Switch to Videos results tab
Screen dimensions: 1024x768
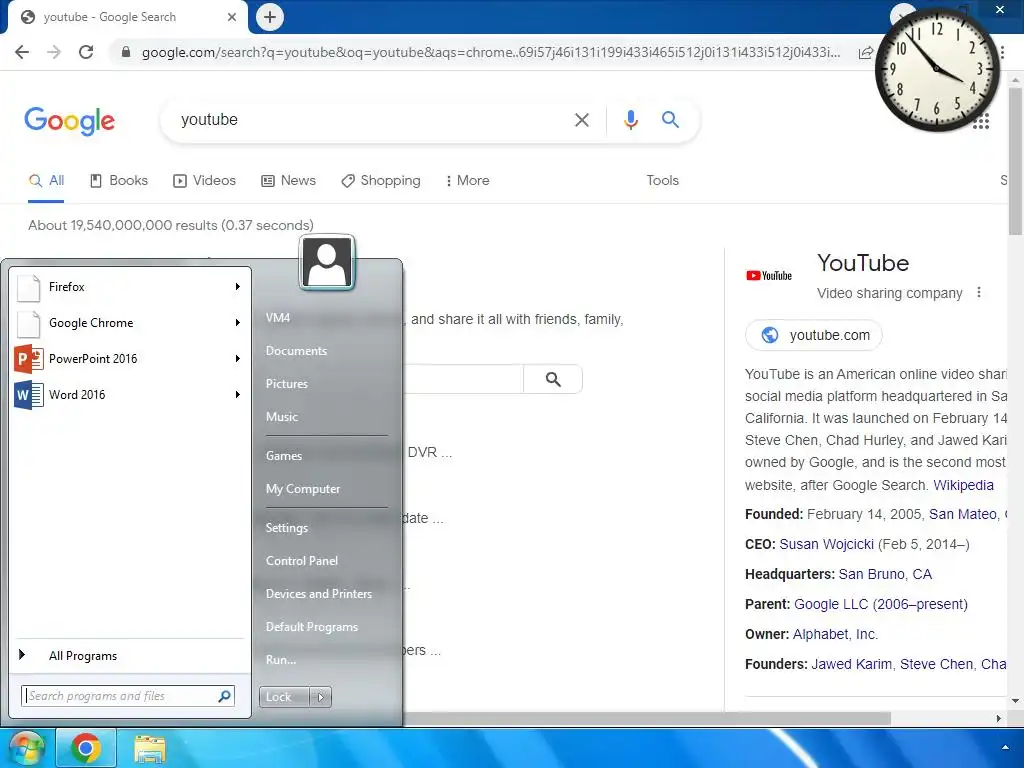(204, 180)
